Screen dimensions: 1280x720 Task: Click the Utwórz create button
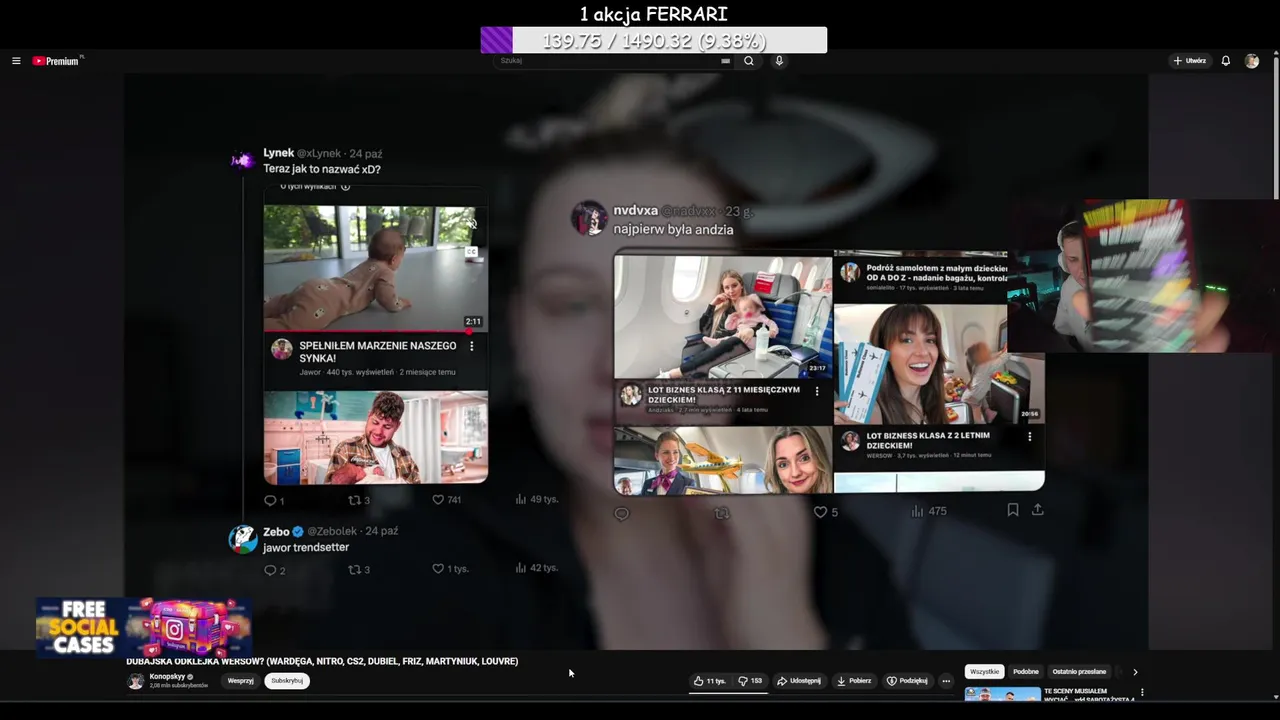(1190, 61)
